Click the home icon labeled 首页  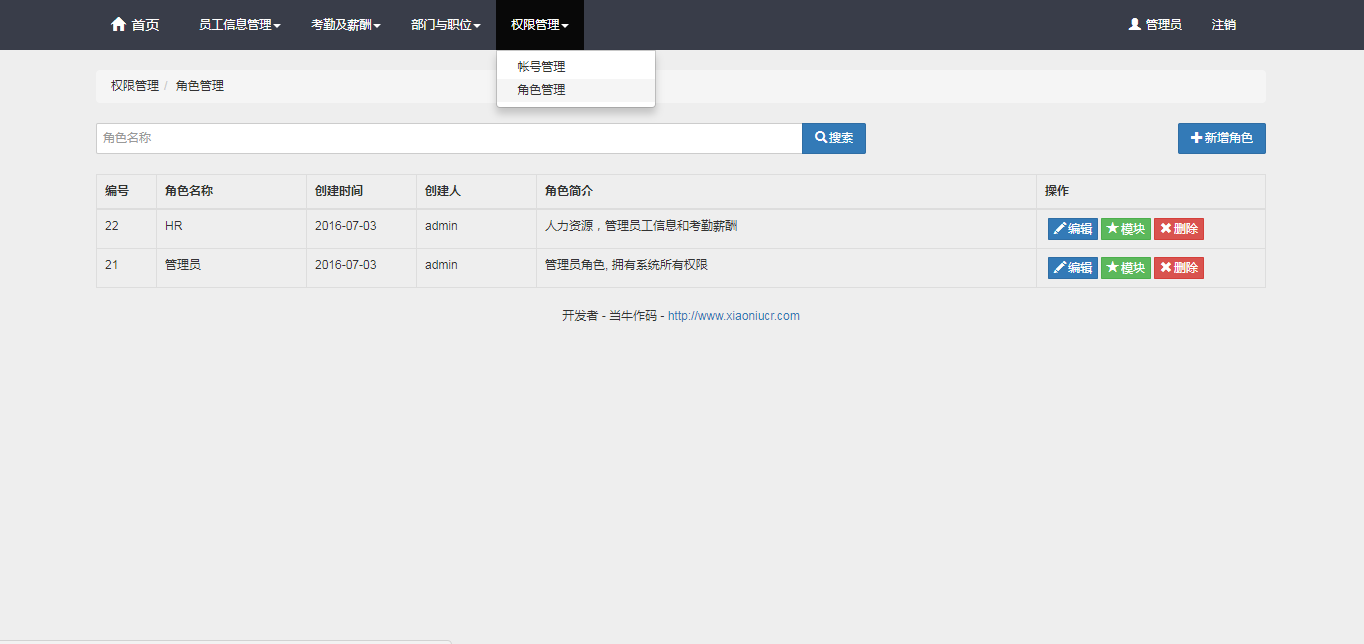pos(134,25)
